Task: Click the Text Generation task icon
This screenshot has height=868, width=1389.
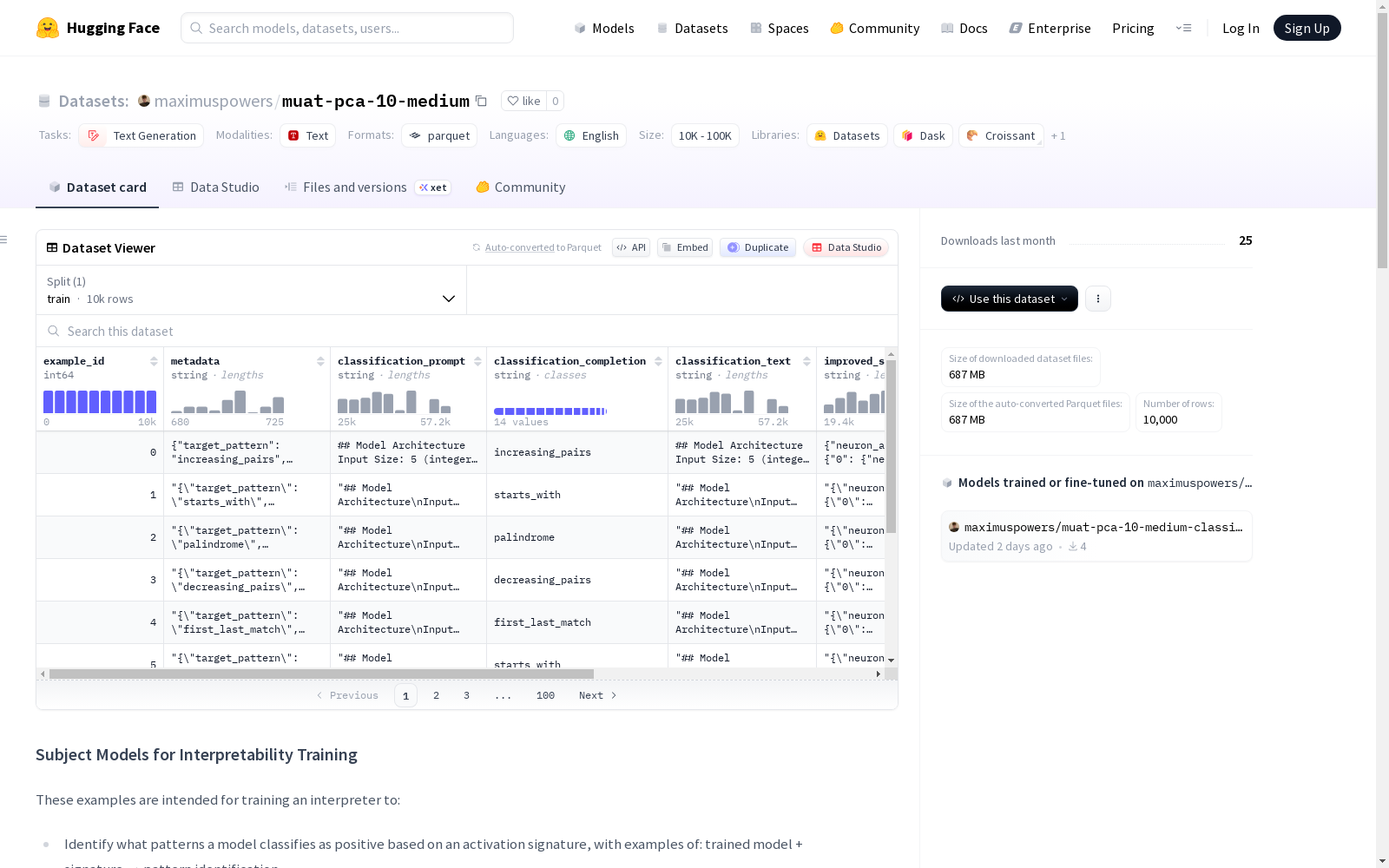Action: point(94,135)
